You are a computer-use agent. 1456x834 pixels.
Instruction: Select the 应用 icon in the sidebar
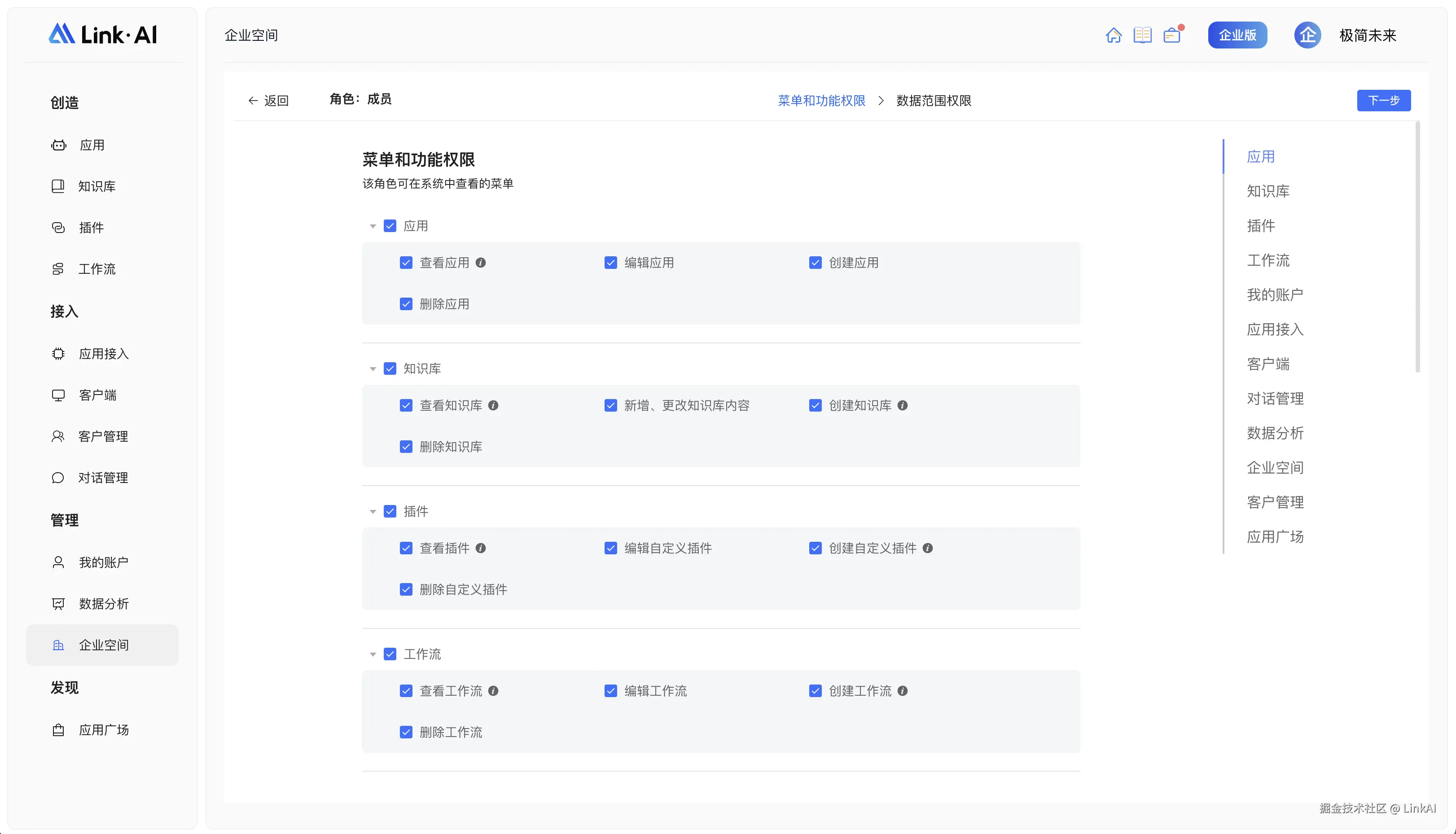pyautogui.click(x=58, y=145)
